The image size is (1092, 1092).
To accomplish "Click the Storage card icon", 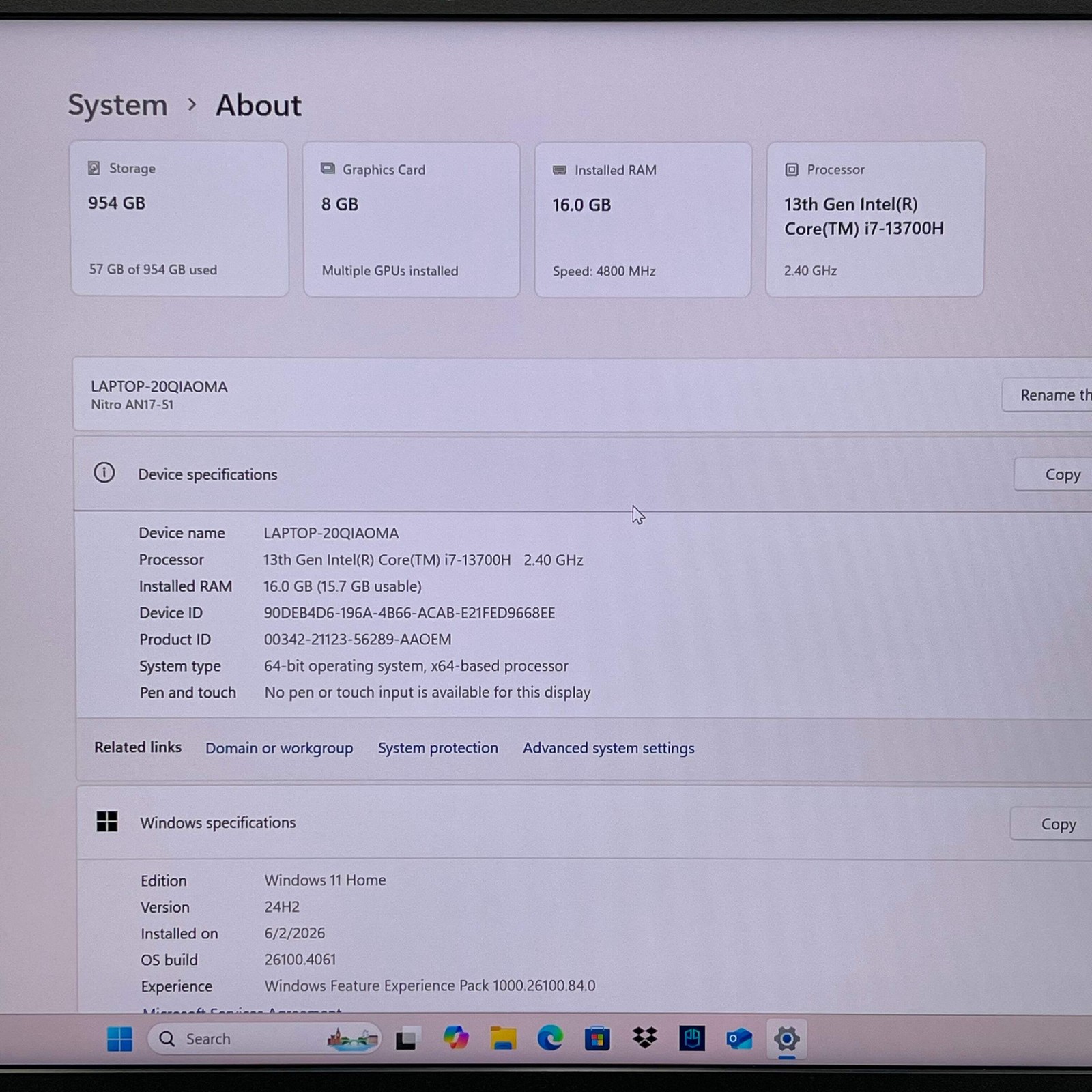I will click(x=94, y=168).
